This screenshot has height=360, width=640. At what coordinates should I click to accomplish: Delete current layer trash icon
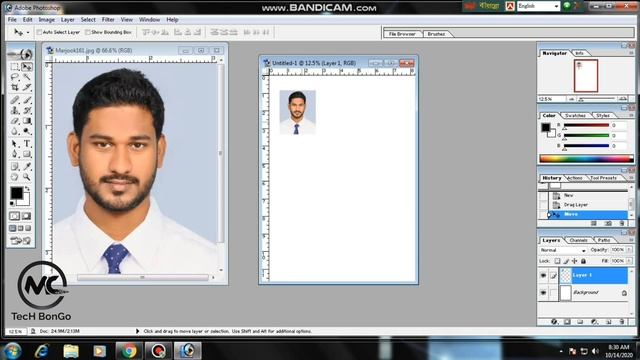coord(622,322)
